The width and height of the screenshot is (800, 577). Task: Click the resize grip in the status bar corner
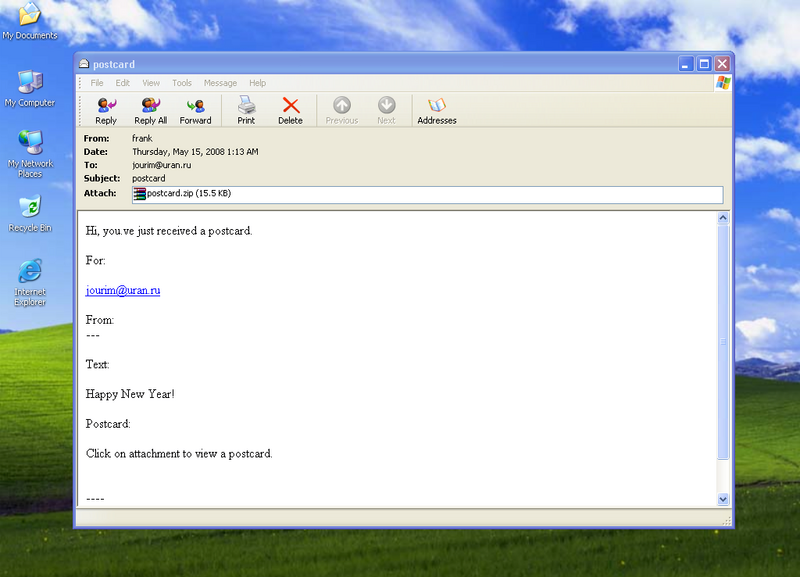[727, 520]
